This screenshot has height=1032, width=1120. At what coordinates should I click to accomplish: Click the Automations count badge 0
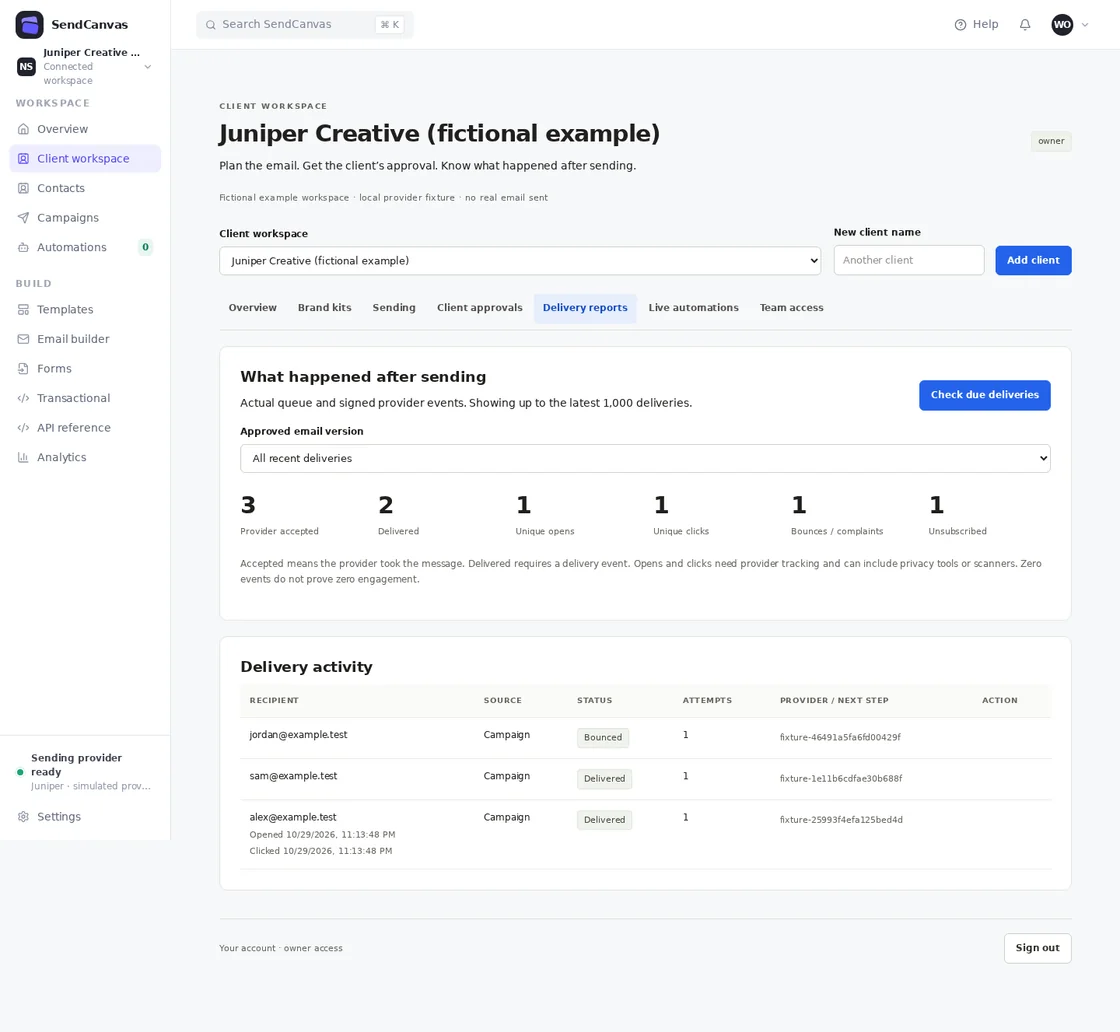click(145, 247)
